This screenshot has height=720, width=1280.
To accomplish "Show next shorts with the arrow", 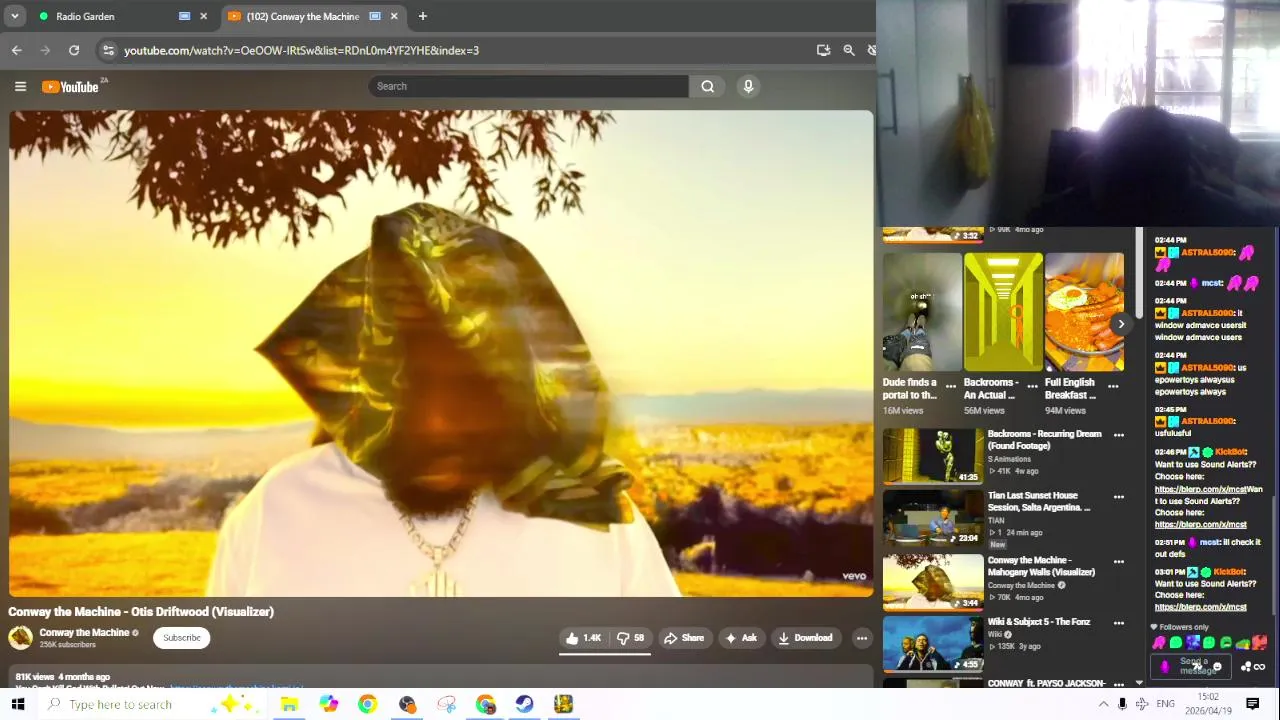I will tap(1121, 324).
